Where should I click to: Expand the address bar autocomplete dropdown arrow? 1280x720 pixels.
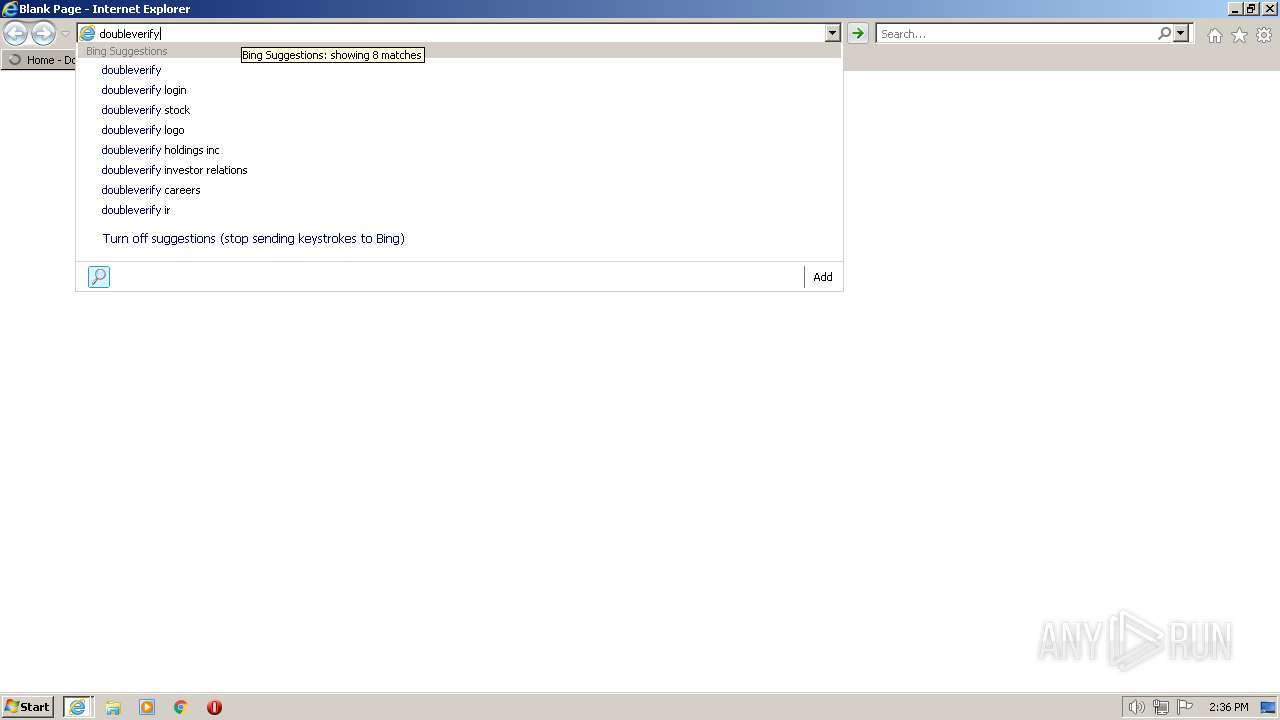(x=832, y=34)
